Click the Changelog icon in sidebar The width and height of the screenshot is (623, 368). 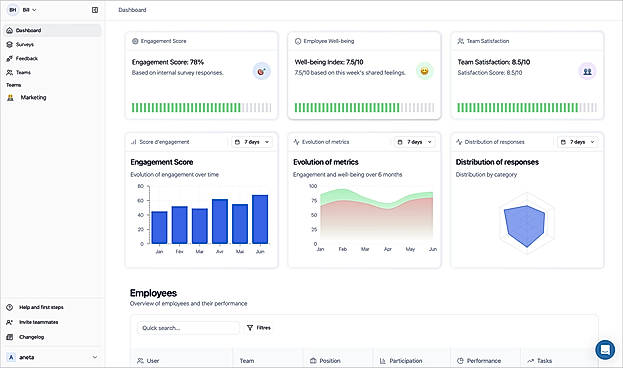(10, 337)
